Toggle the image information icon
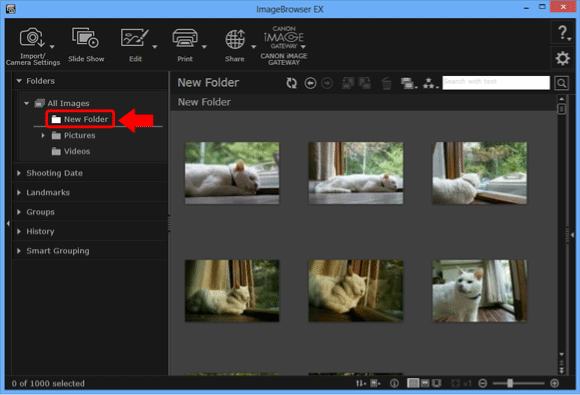The height and width of the screenshot is (395, 580). pyautogui.click(x=394, y=383)
